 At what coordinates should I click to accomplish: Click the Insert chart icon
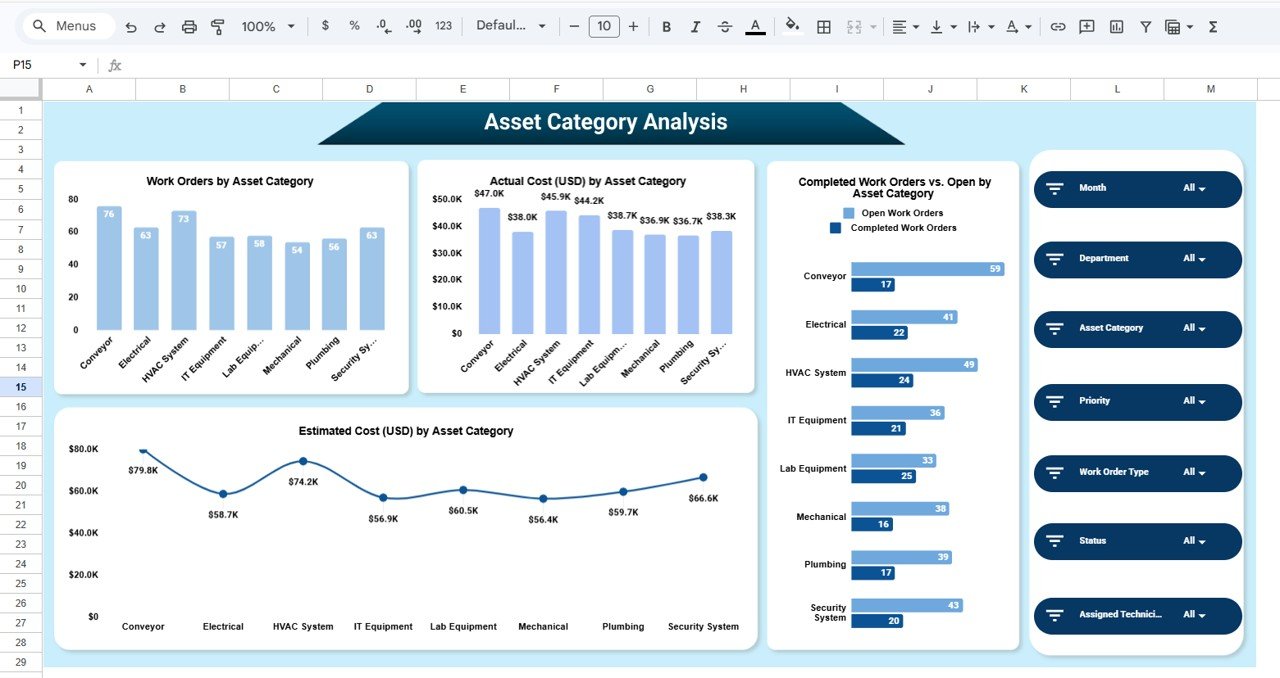1116,26
